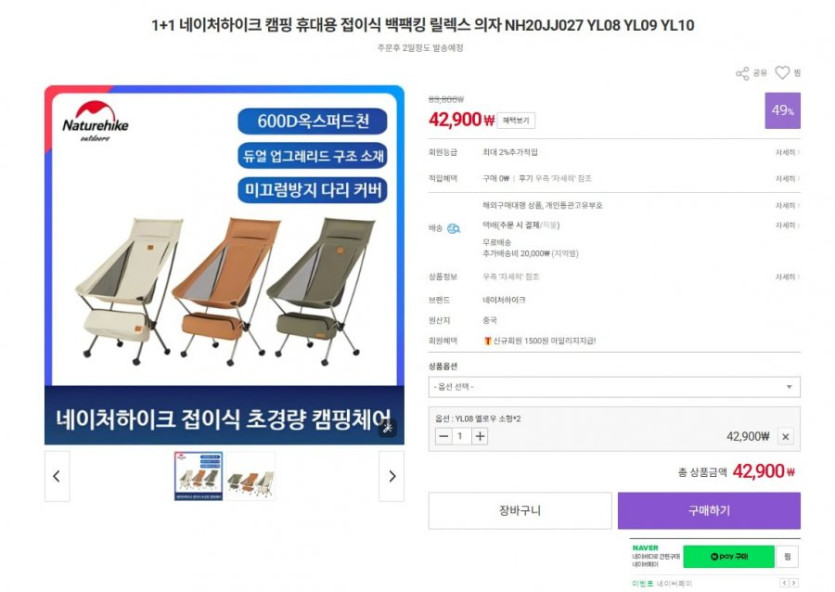The width and height of the screenshot is (835, 592).
Task: Show previous product thumbnail with left arrow
Action: pos(57,476)
